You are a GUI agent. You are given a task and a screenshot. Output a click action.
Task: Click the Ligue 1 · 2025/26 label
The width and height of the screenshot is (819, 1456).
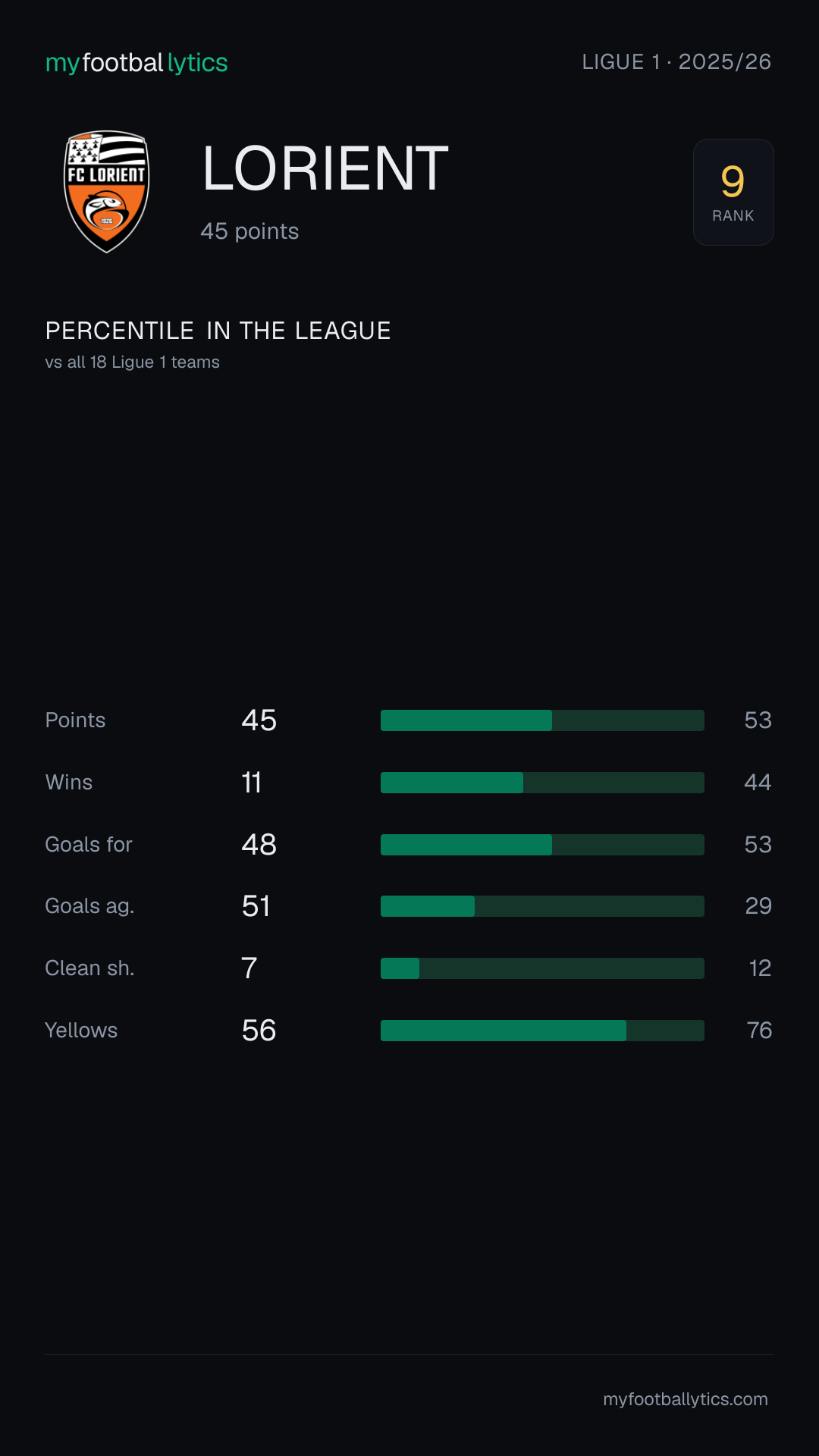click(x=676, y=62)
